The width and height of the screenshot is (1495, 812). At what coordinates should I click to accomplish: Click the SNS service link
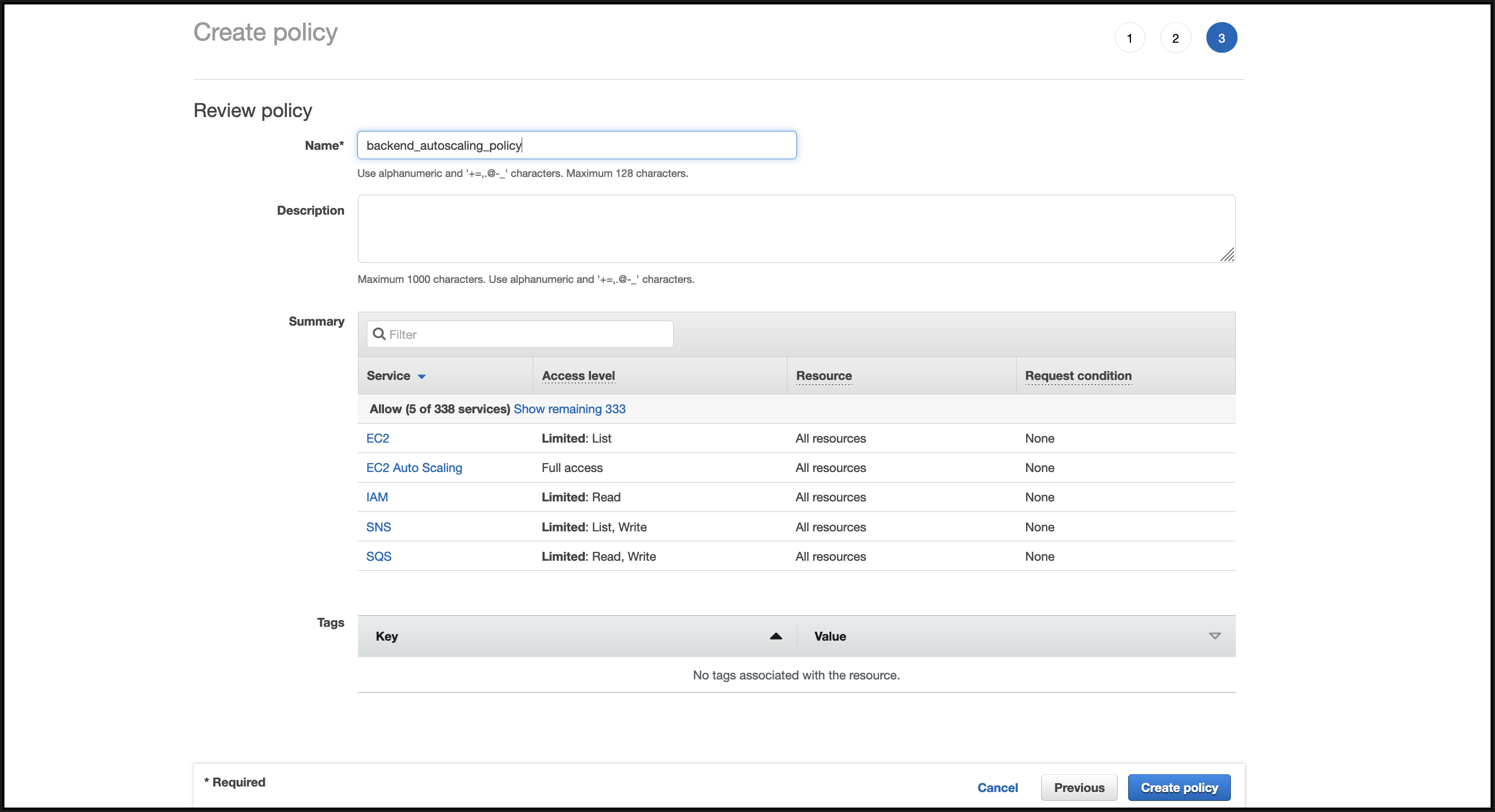[379, 526]
